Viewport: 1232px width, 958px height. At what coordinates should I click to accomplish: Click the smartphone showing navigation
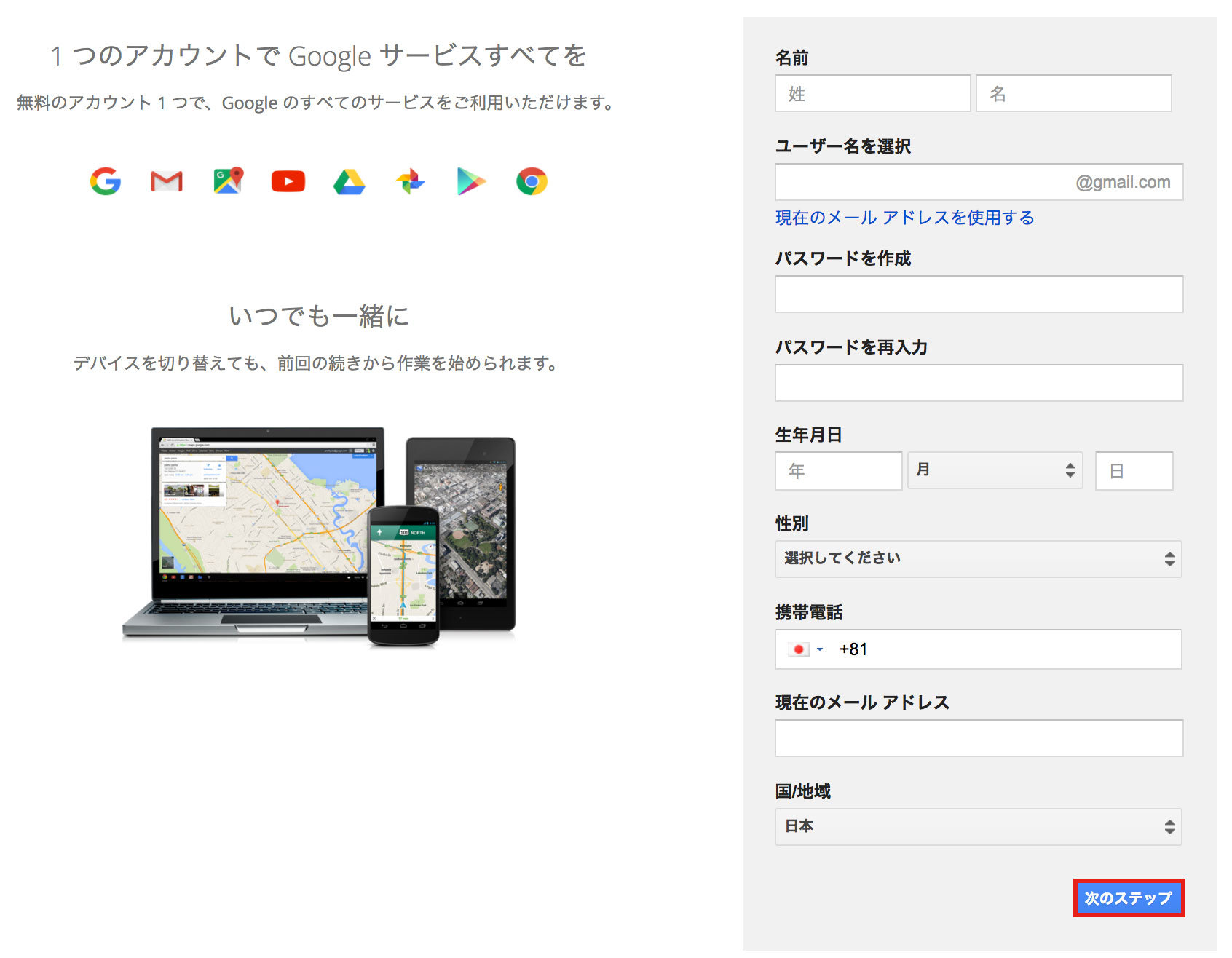[x=403, y=575]
